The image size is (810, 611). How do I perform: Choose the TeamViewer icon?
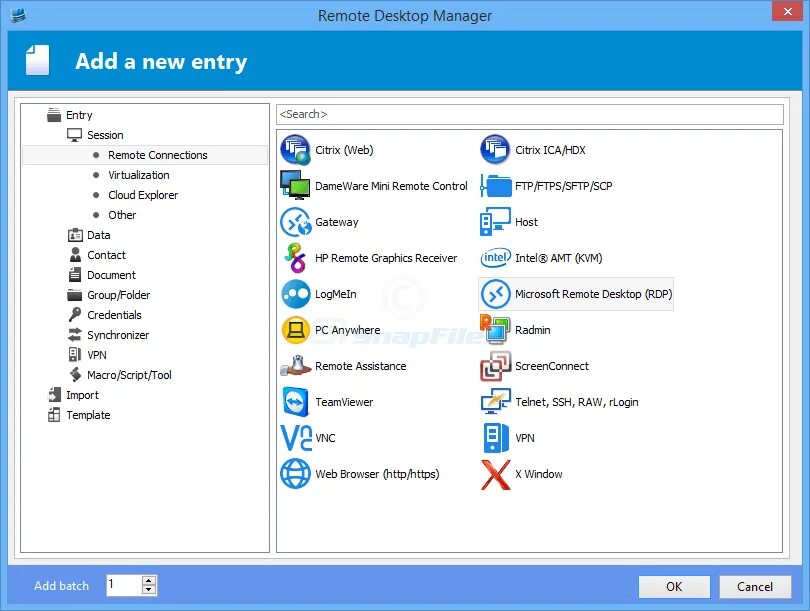pyautogui.click(x=295, y=402)
